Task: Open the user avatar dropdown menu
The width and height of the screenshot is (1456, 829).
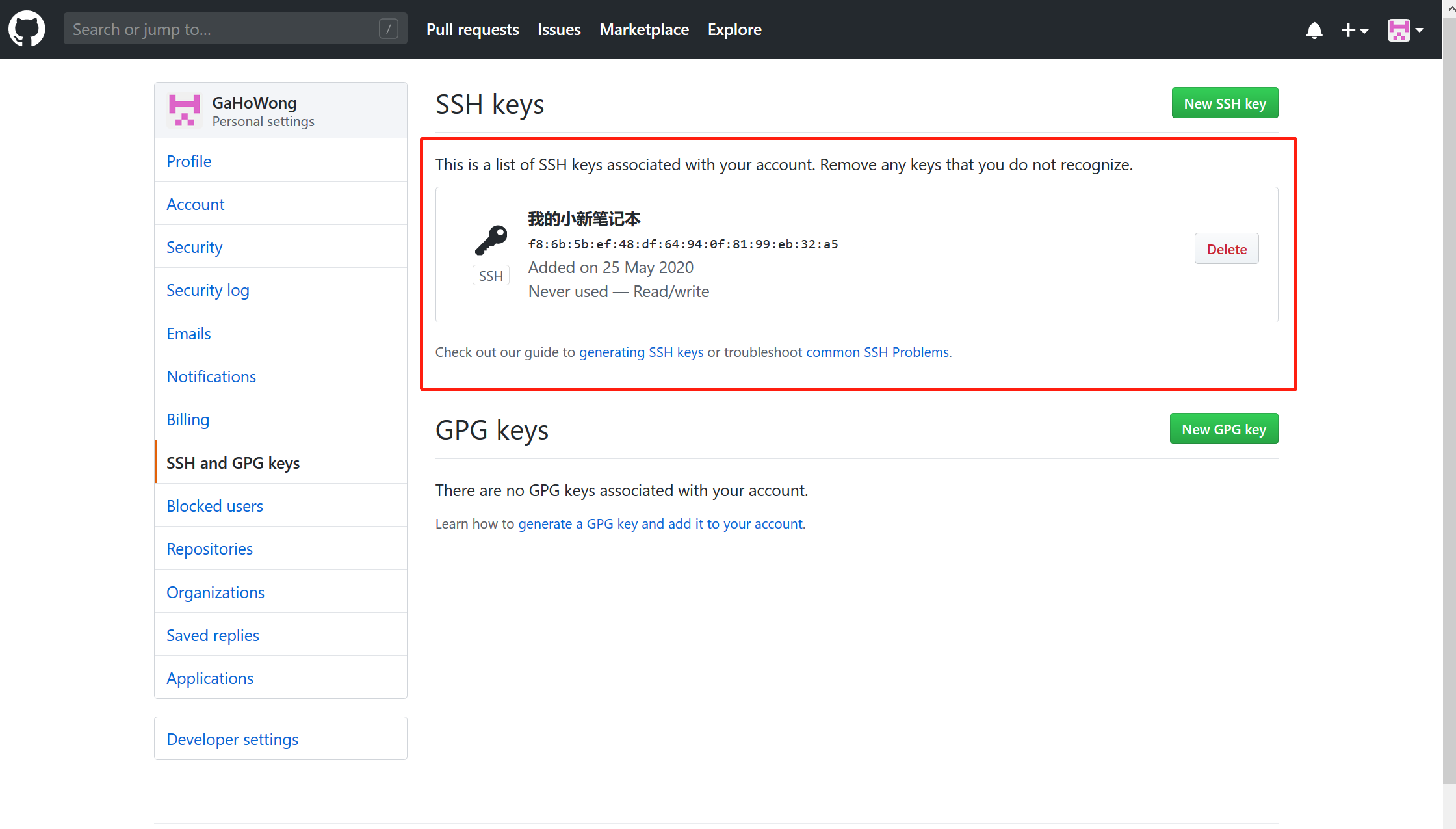Action: (x=1405, y=30)
